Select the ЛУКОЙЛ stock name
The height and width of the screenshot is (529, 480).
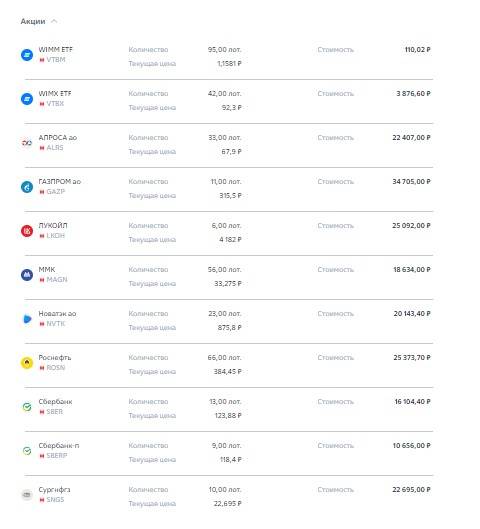tap(53, 225)
